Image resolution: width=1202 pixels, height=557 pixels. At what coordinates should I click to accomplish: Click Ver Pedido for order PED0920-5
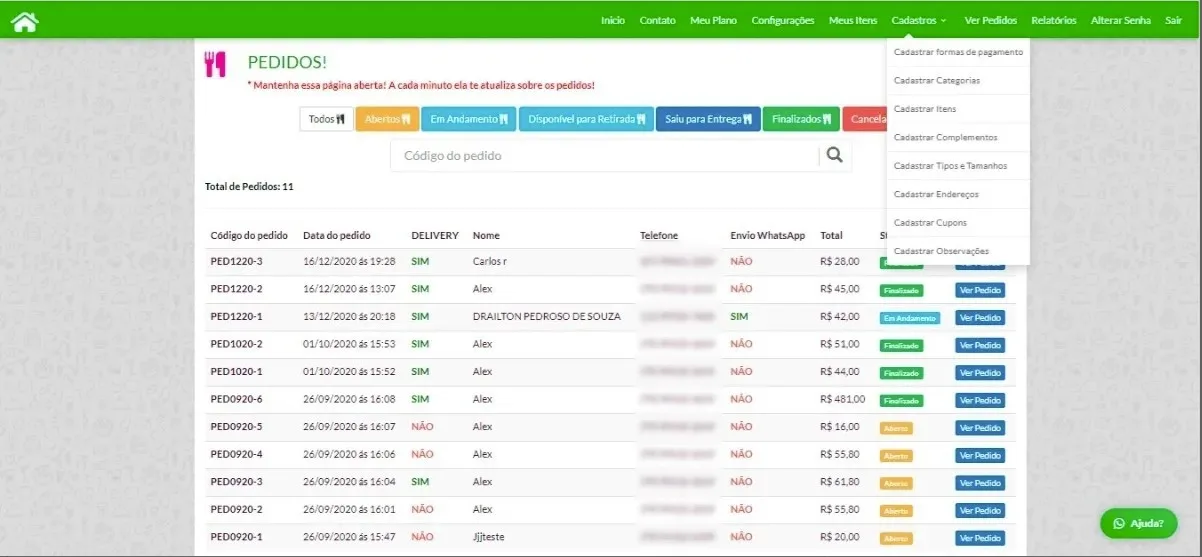pyautogui.click(x=980, y=428)
